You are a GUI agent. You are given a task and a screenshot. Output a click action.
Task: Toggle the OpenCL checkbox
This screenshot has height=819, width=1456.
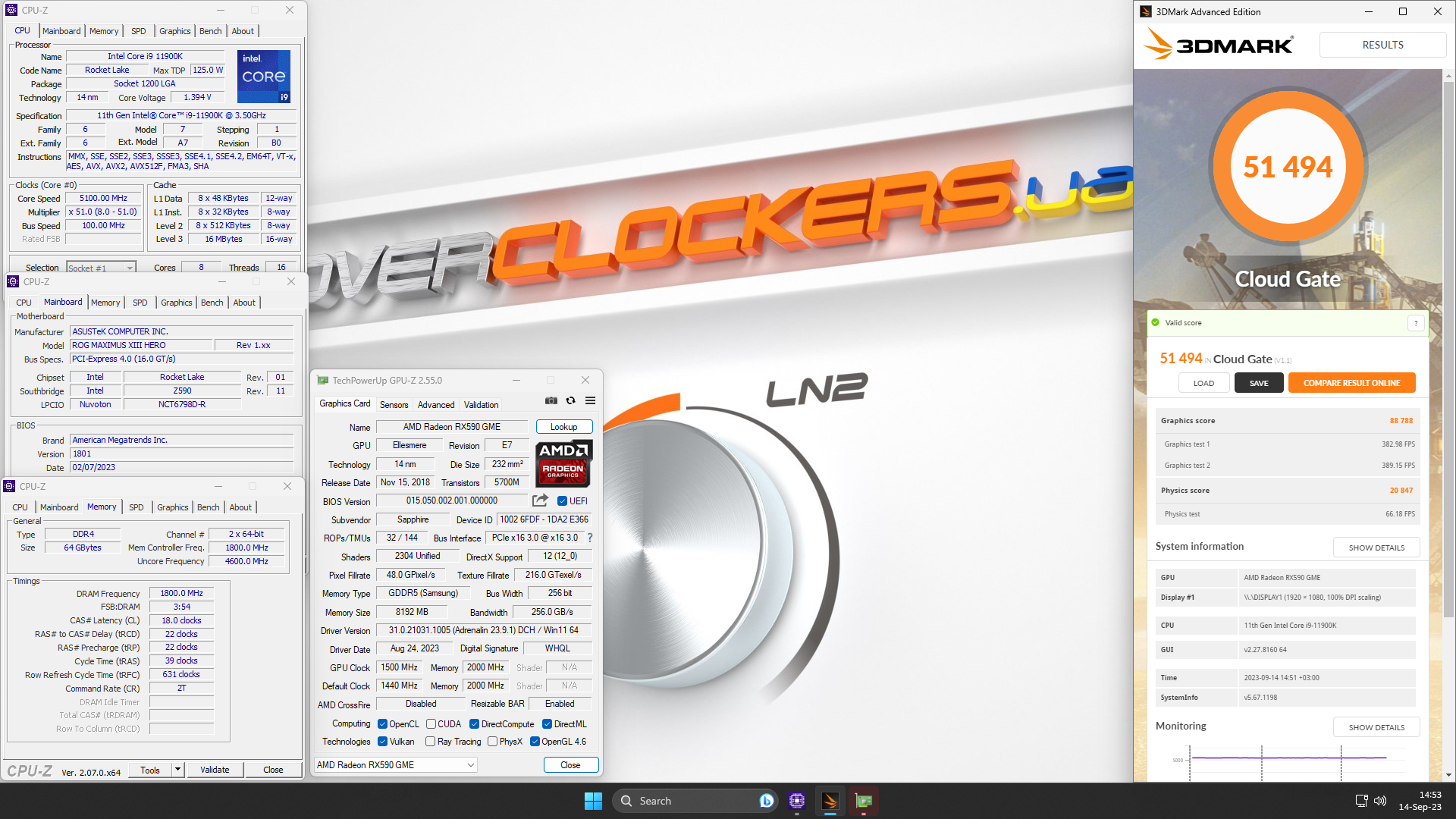pyautogui.click(x=382, y=724)
